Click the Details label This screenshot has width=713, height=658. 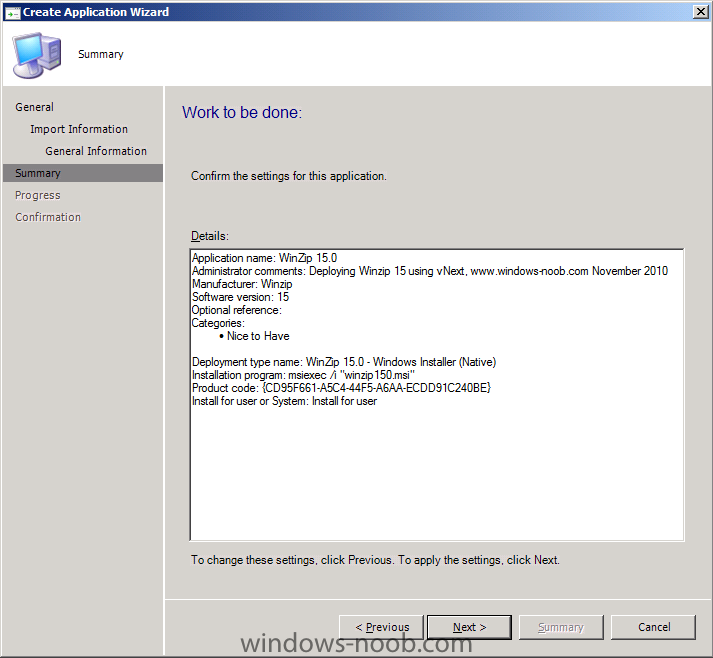(x=210, y=236)
